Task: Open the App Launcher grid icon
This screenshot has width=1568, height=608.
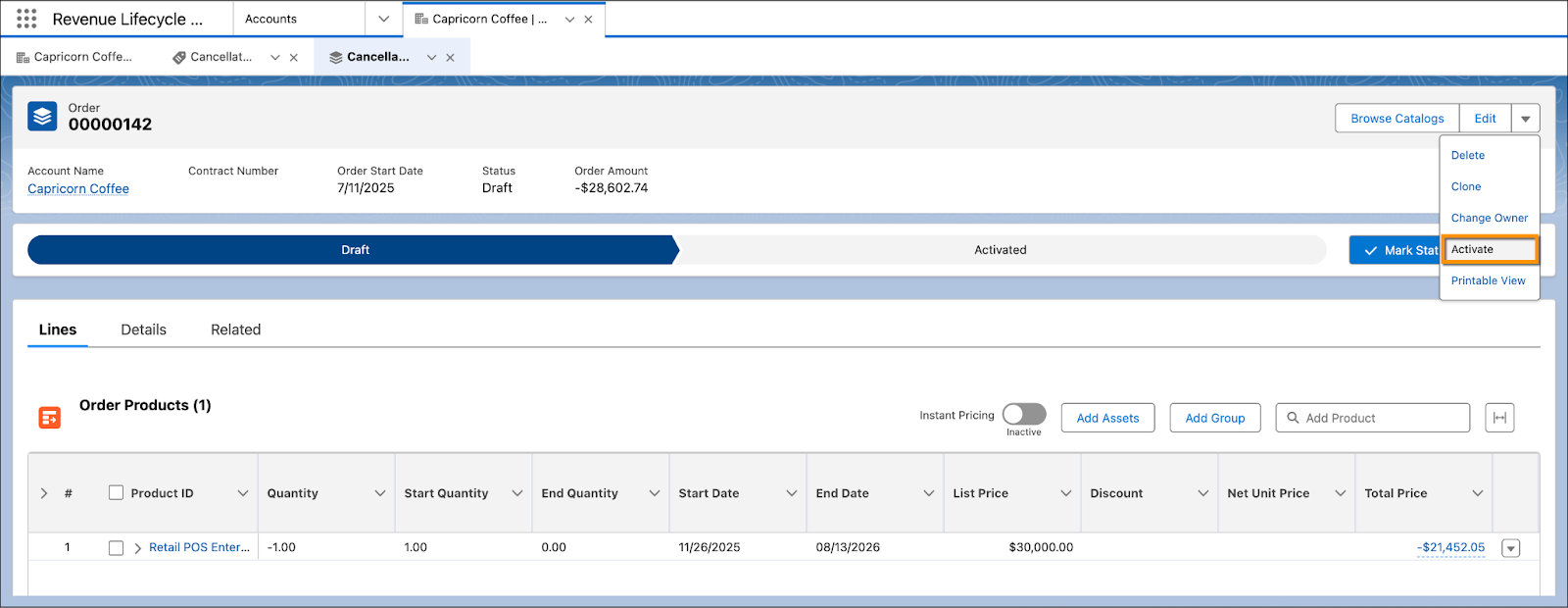Action: point(26,19)
